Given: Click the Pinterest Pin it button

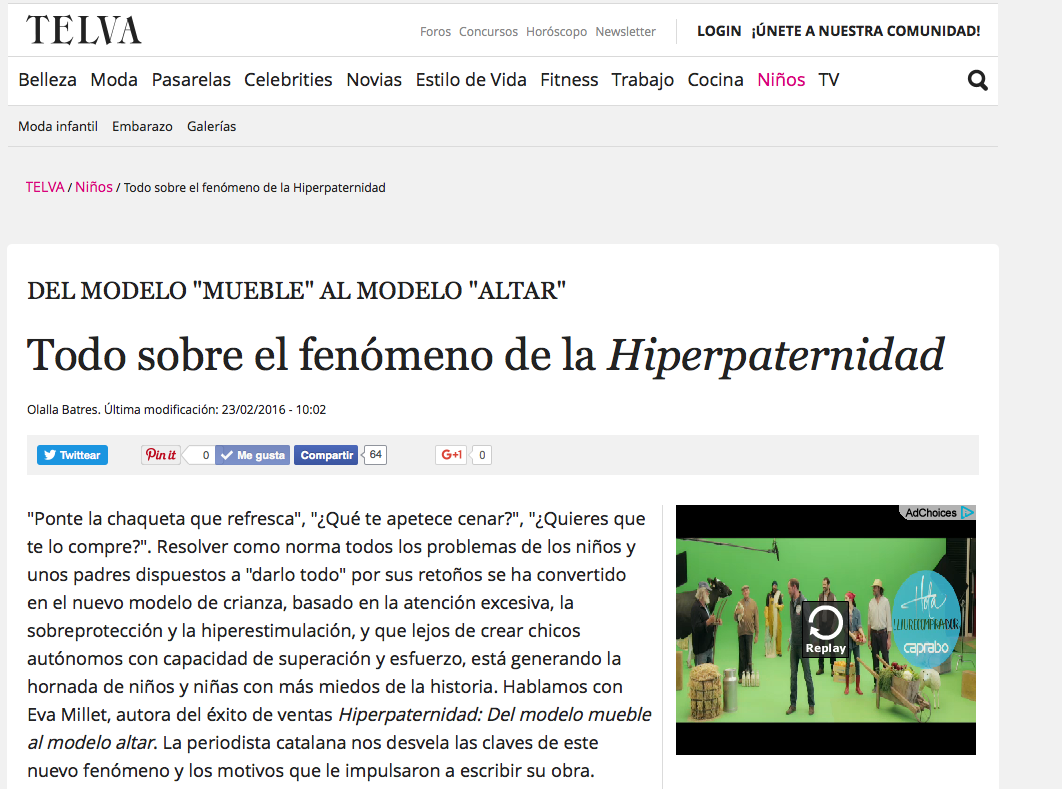Looking at the screenshot, I should 161,455.
